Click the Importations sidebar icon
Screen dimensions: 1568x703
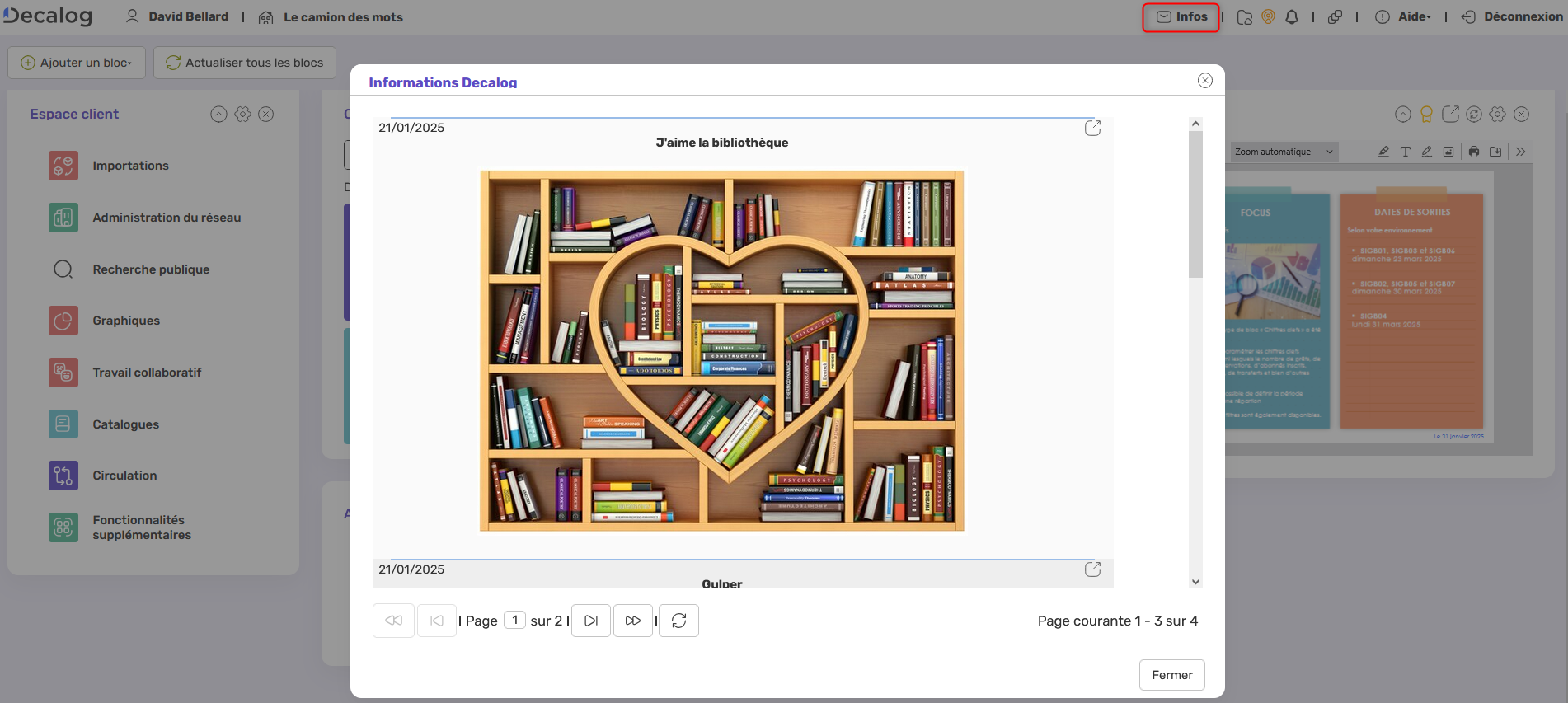tap(63, 166)
